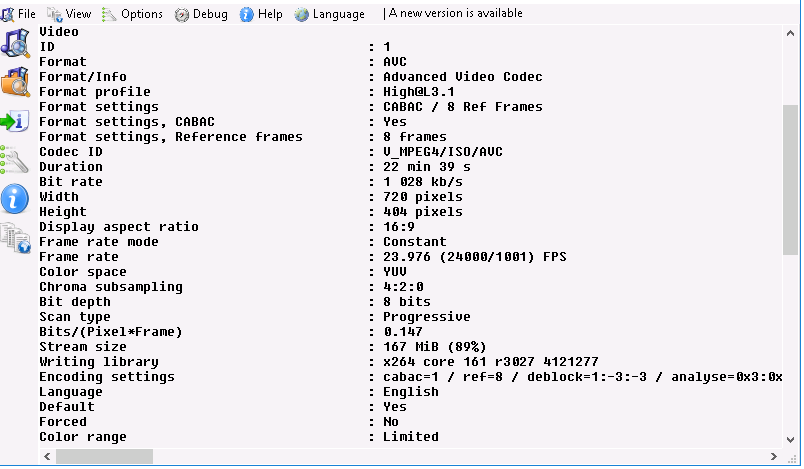Click the horizontal scrollbar thumb
The image size is (804, 469).
[x=105, y=456]
